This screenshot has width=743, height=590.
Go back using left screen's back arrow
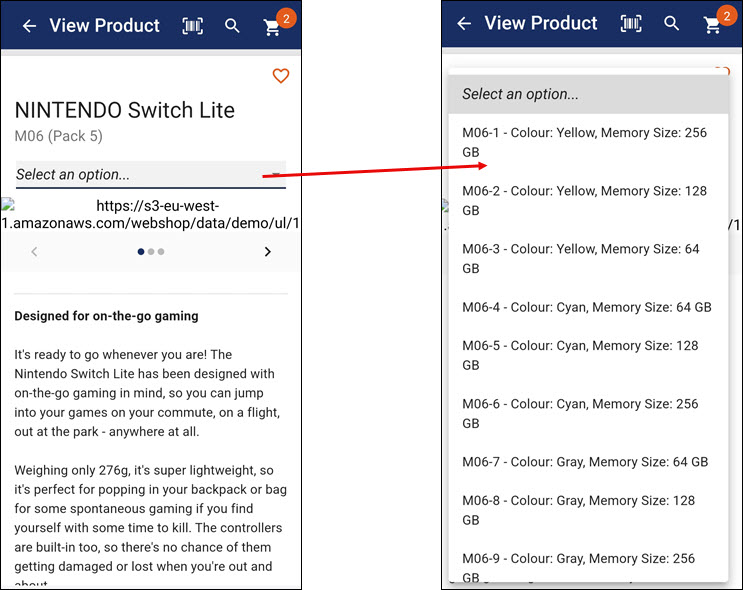(29, 26)
